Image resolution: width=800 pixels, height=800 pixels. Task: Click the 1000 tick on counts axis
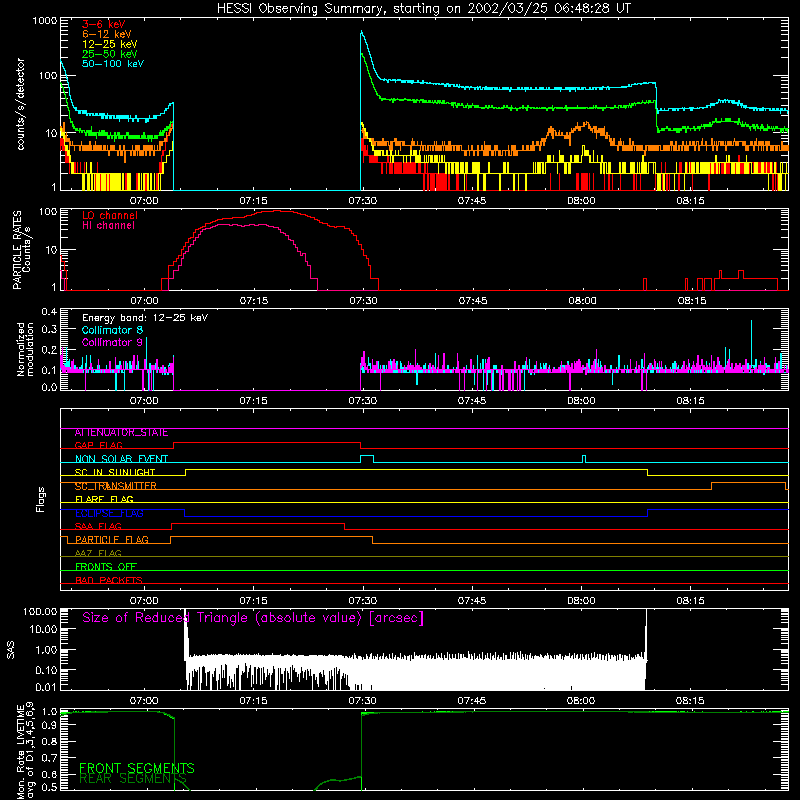45,21
